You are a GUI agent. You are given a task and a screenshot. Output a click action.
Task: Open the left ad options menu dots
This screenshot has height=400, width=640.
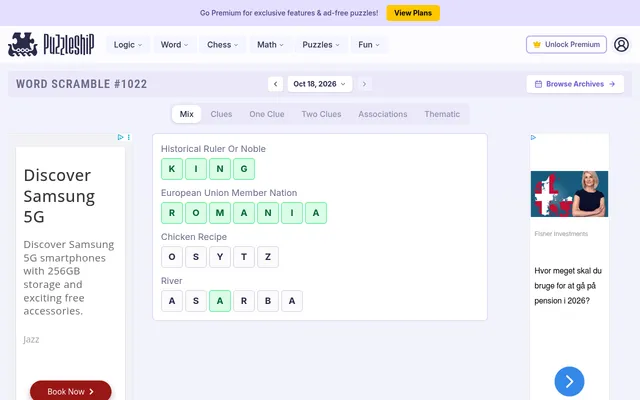pyautogui.click(x=129, y=137)
